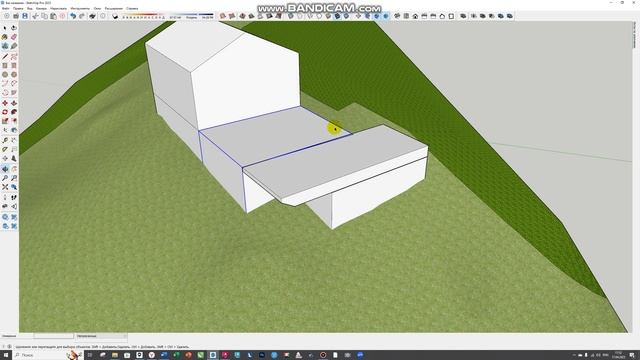Toggle Display Section Planes button

click(x=367, y=16)
